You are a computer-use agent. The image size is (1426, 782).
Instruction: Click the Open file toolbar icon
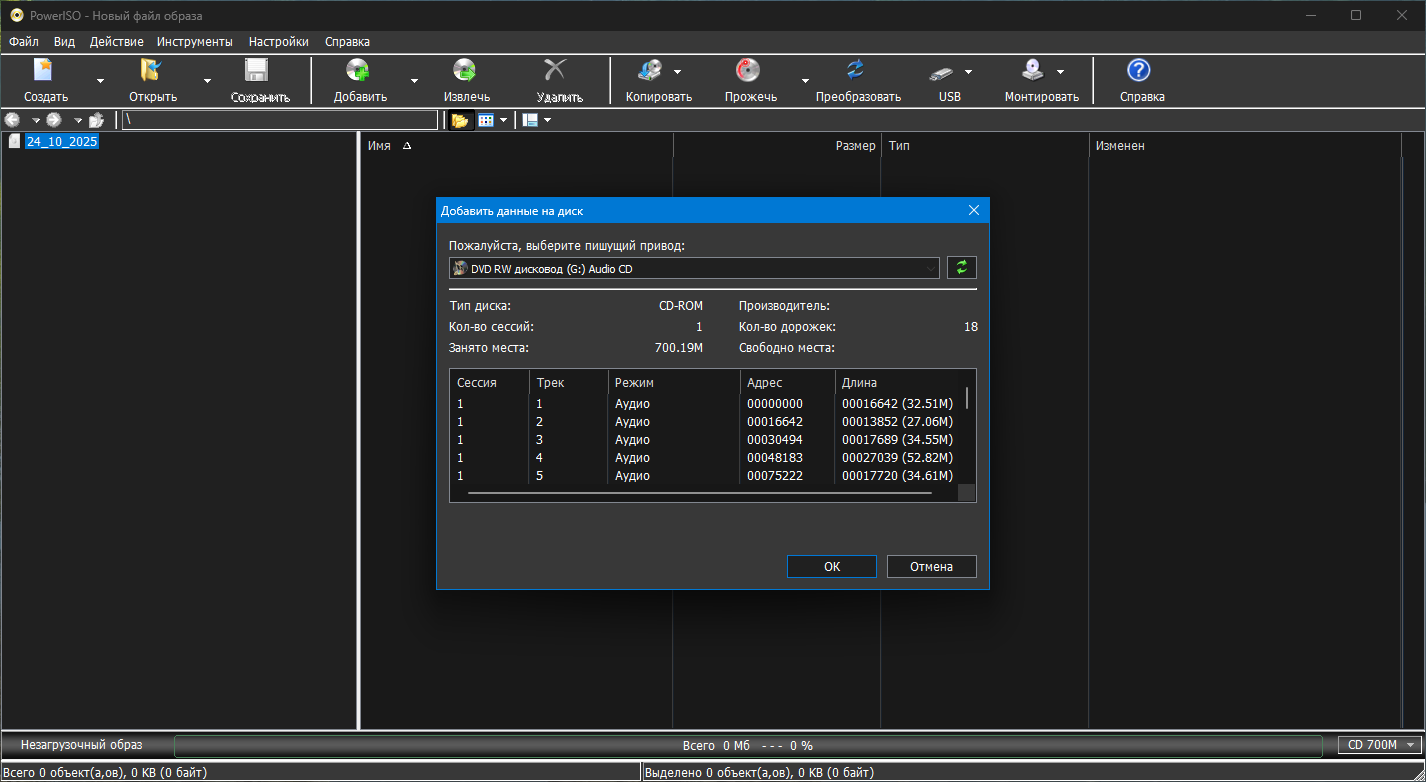(x=152, y=71)
